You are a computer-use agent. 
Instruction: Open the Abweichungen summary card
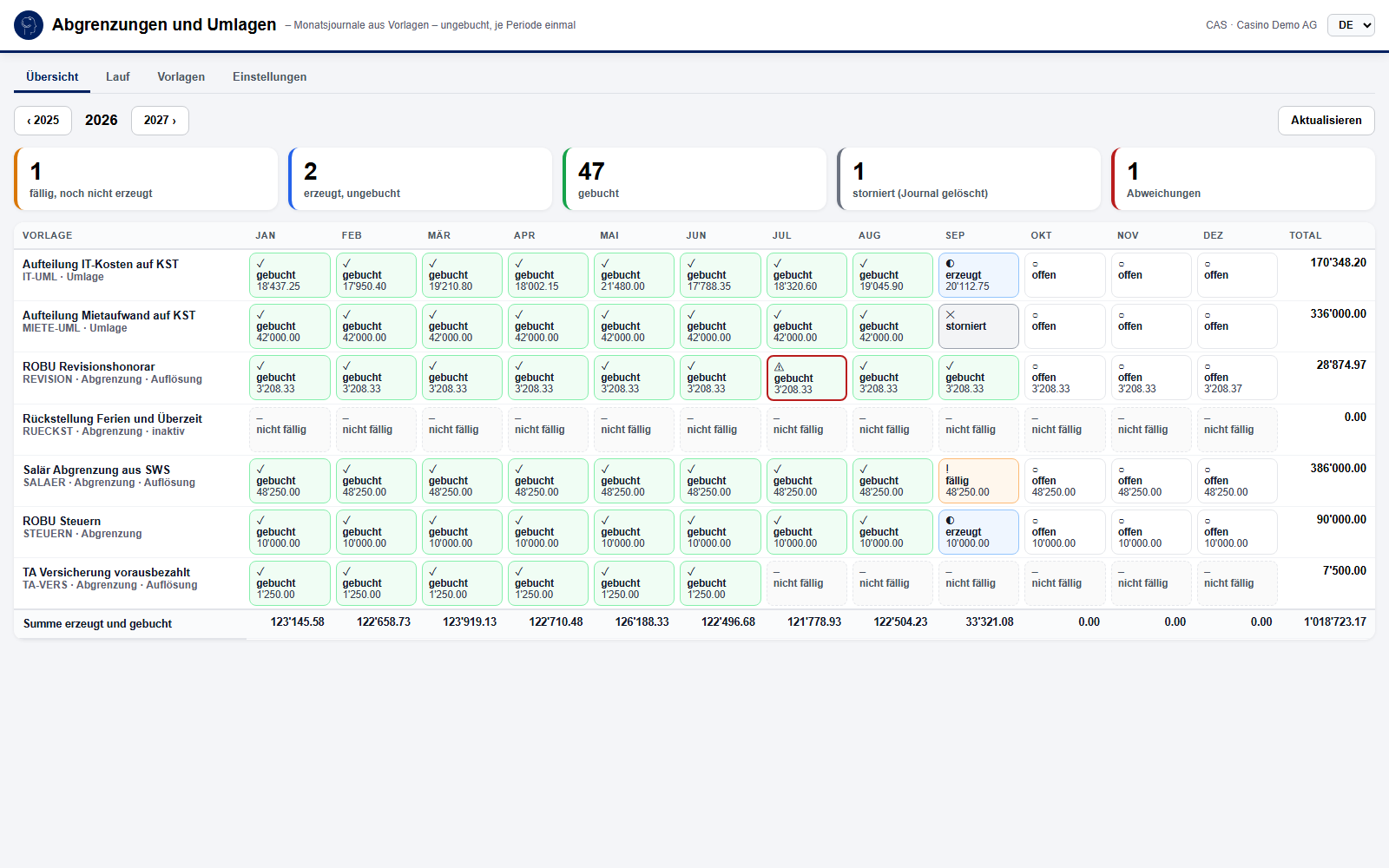pyautogui.click(x=1243, y=179)
